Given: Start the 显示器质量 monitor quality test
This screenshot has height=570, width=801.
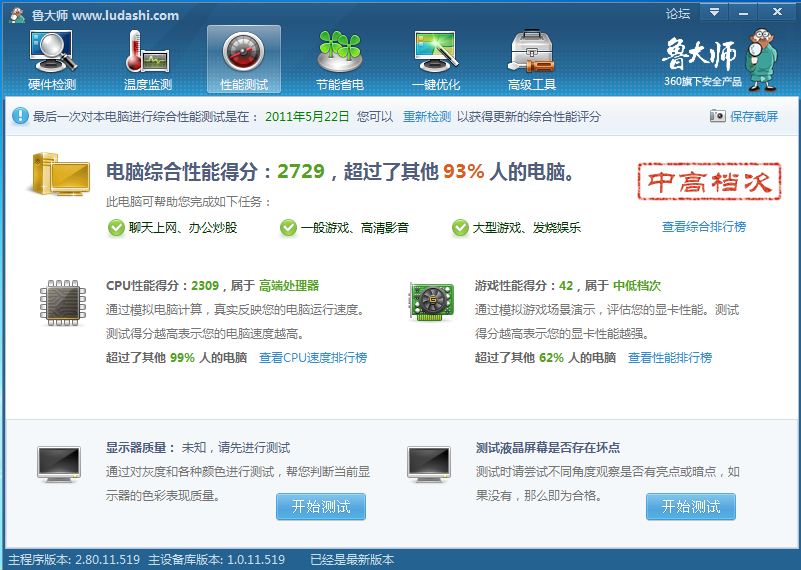Looking at the screenshot, I should point(321,507).
